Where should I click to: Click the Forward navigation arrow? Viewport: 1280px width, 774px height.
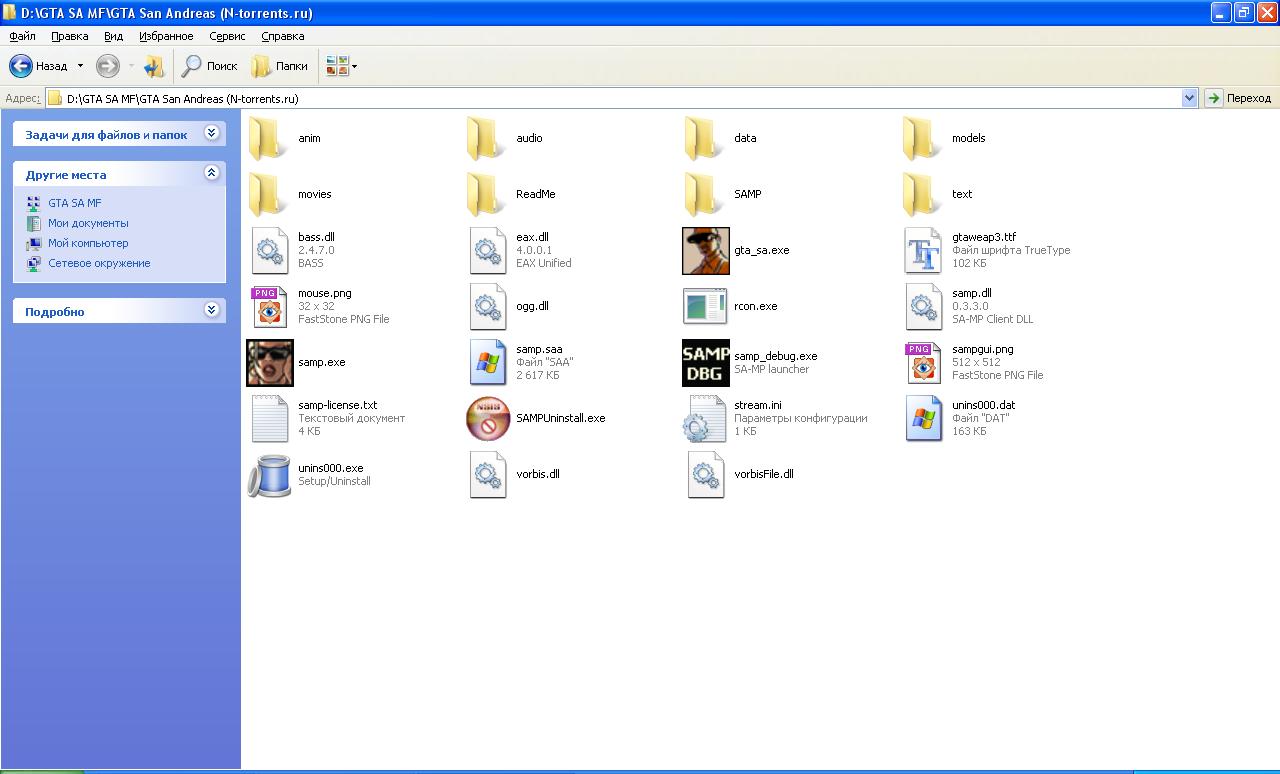pos(107,66)
